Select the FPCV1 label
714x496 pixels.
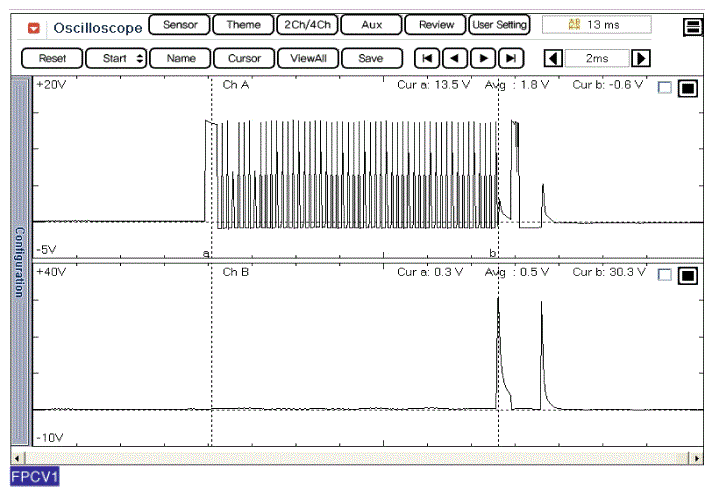coord(35,477)
